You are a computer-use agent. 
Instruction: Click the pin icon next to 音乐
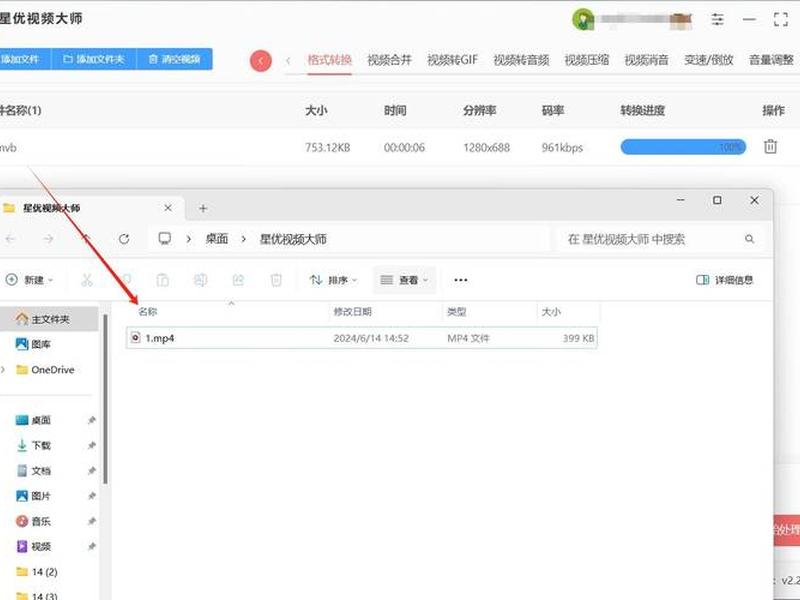91,521
